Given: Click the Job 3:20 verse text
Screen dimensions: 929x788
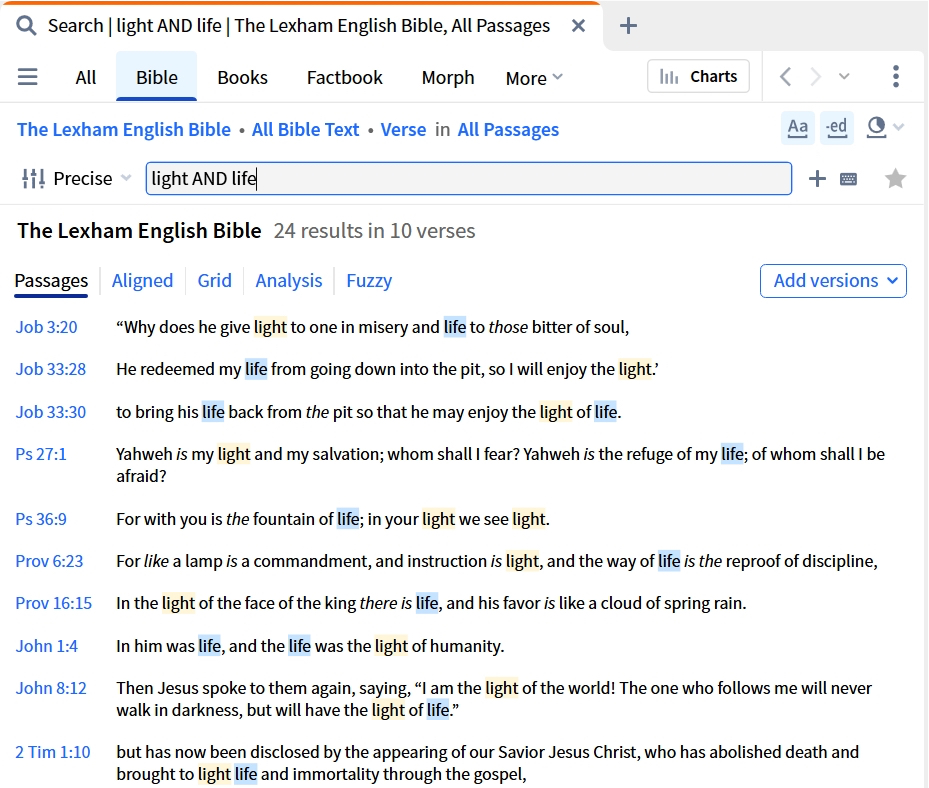Looking at the screenshot, I should click(x=373, y=327).
